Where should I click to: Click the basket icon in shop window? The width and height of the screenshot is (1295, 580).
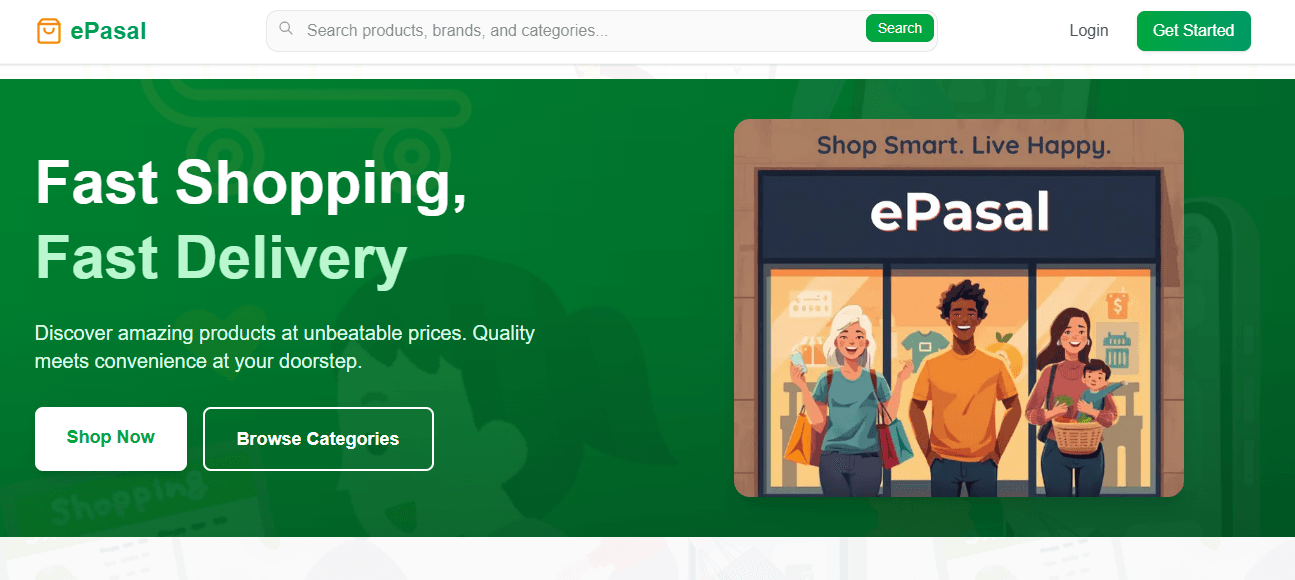click(x=1116, y=350)
